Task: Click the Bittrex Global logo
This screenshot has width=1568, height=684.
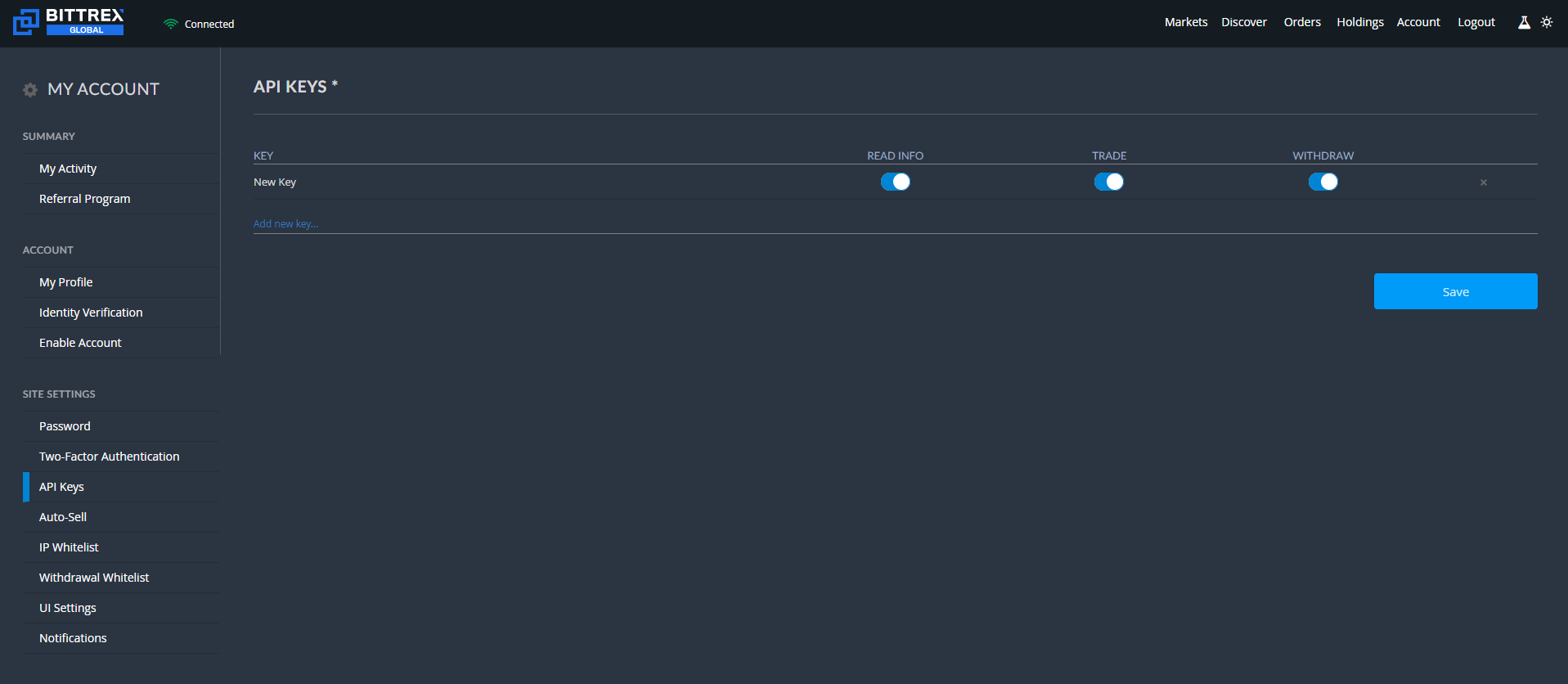Action: pyautogui.click(x=69, y=22)
